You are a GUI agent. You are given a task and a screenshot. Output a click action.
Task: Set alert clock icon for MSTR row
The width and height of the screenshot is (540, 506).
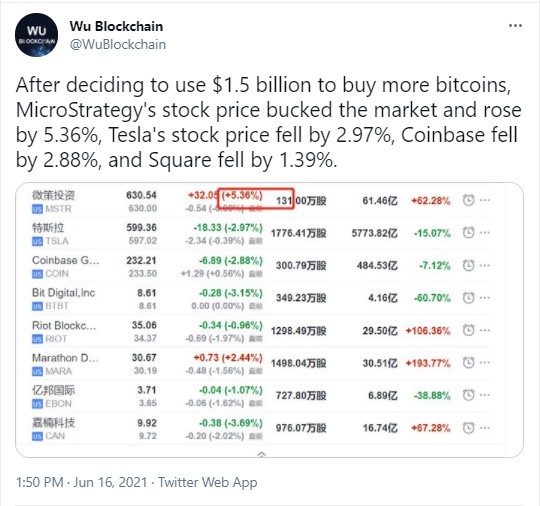click(x=468, y=200)
